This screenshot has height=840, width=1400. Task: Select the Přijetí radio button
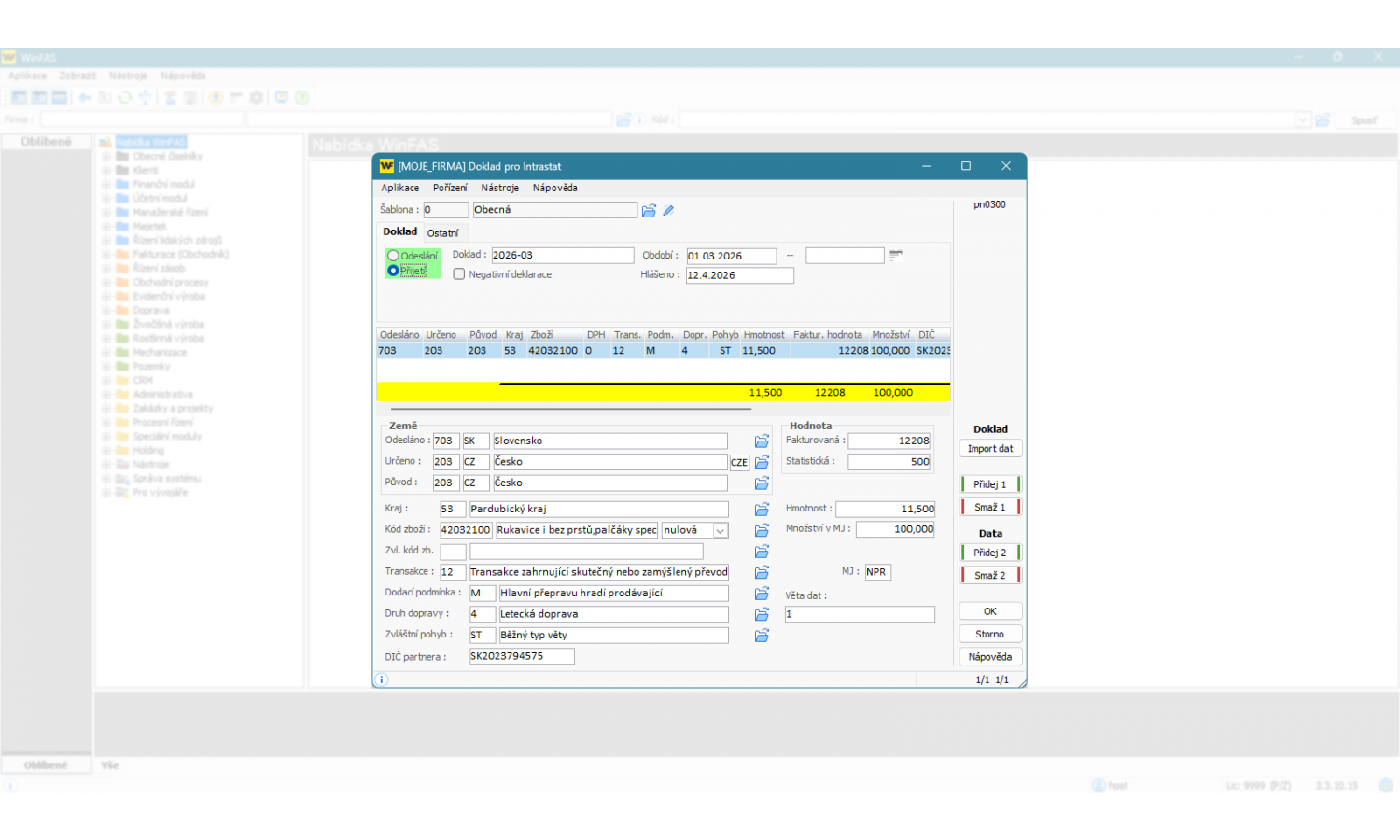394,271
